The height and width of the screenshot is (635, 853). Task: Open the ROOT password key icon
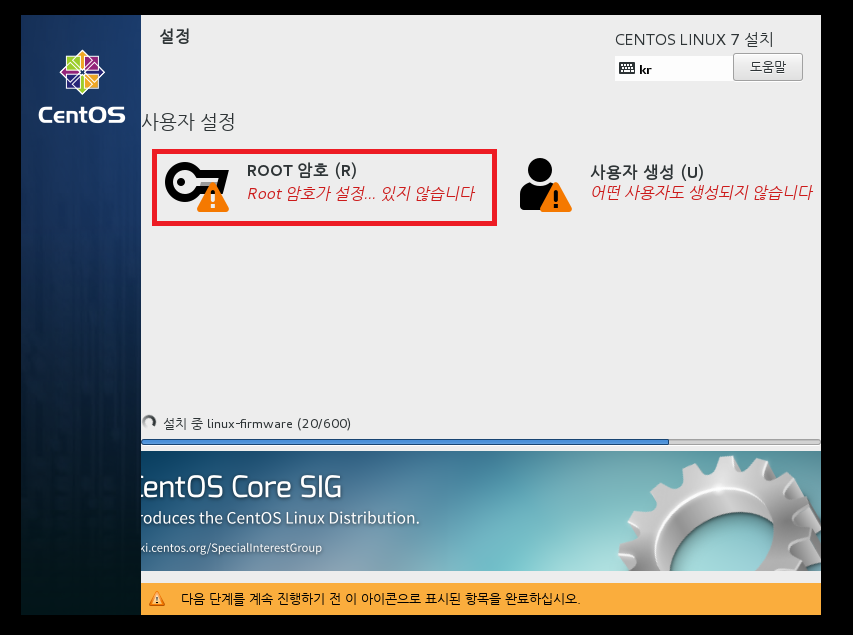click(190, 183)
